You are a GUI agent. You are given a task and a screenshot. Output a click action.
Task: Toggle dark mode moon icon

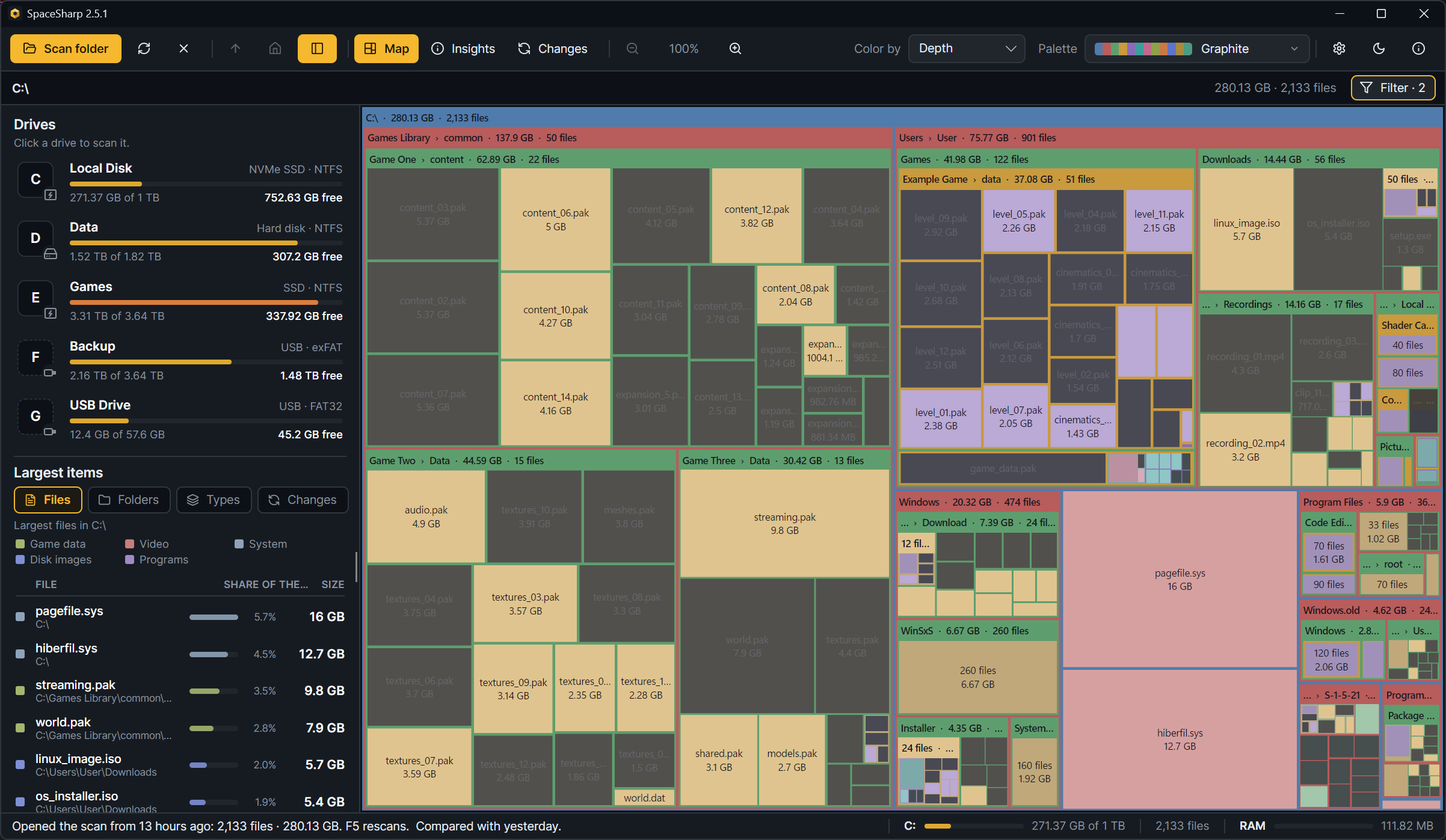tap(1379, 49)
